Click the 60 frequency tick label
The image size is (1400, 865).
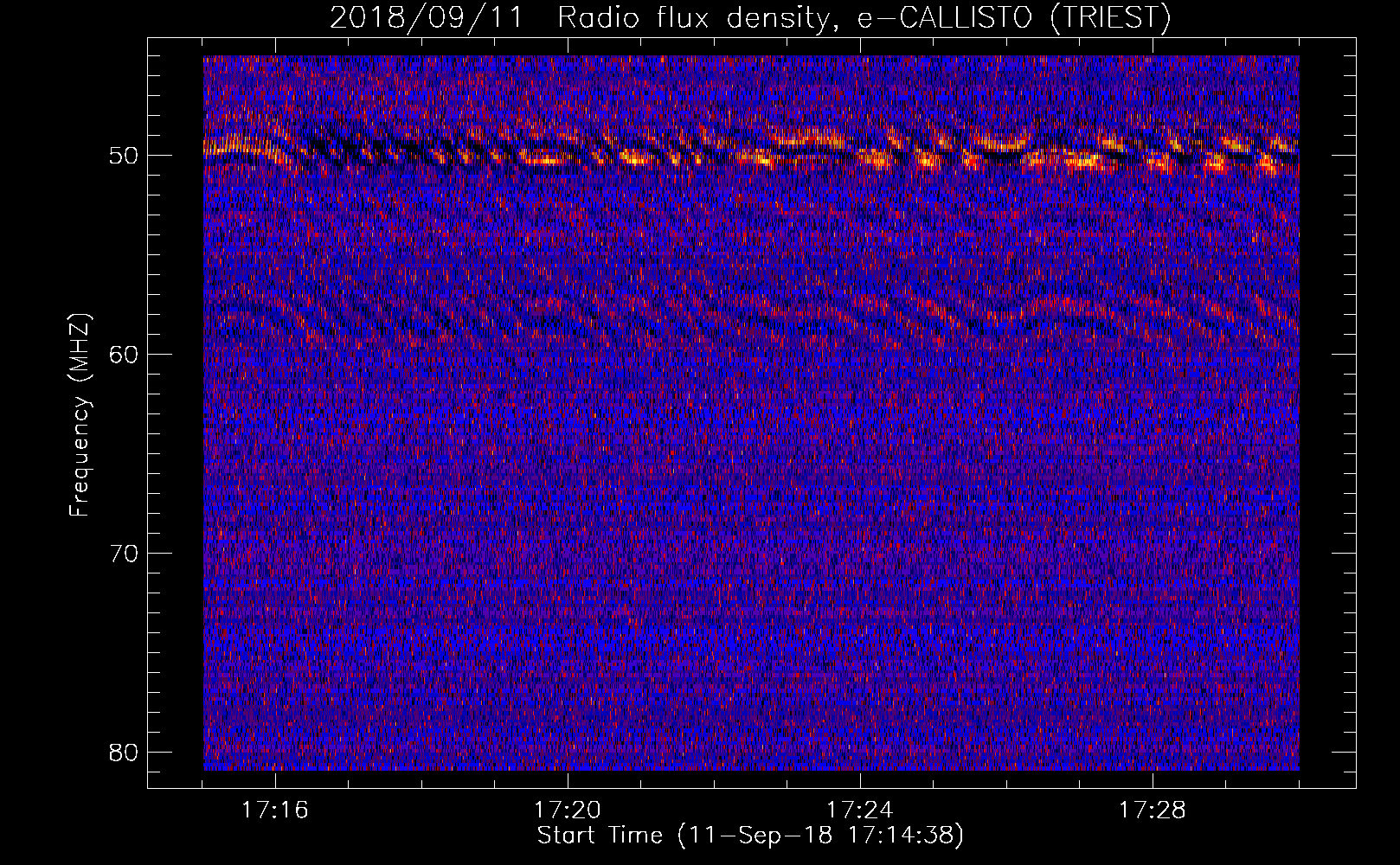[x=125, y=355]
